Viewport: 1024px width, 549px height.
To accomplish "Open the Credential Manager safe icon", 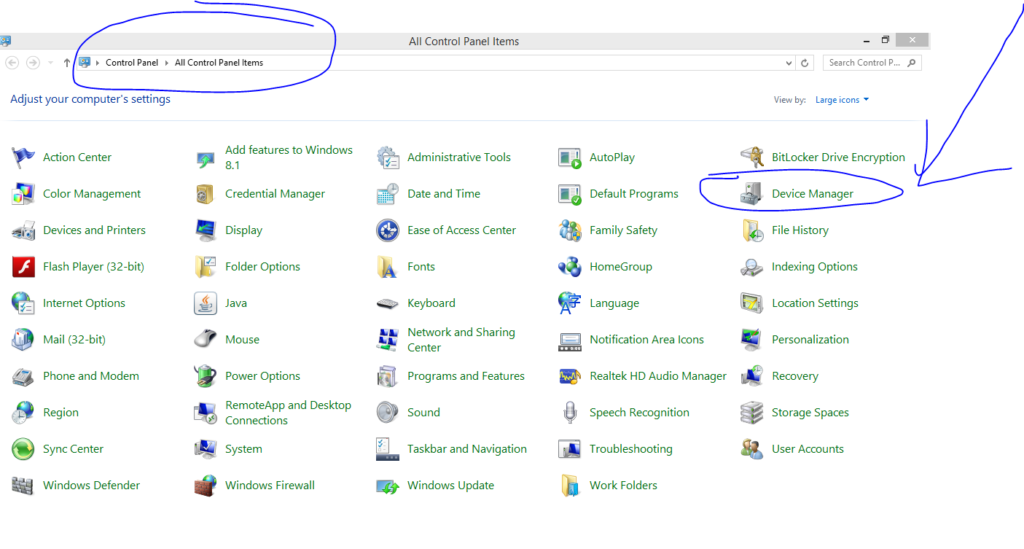I will click(205, 194).
